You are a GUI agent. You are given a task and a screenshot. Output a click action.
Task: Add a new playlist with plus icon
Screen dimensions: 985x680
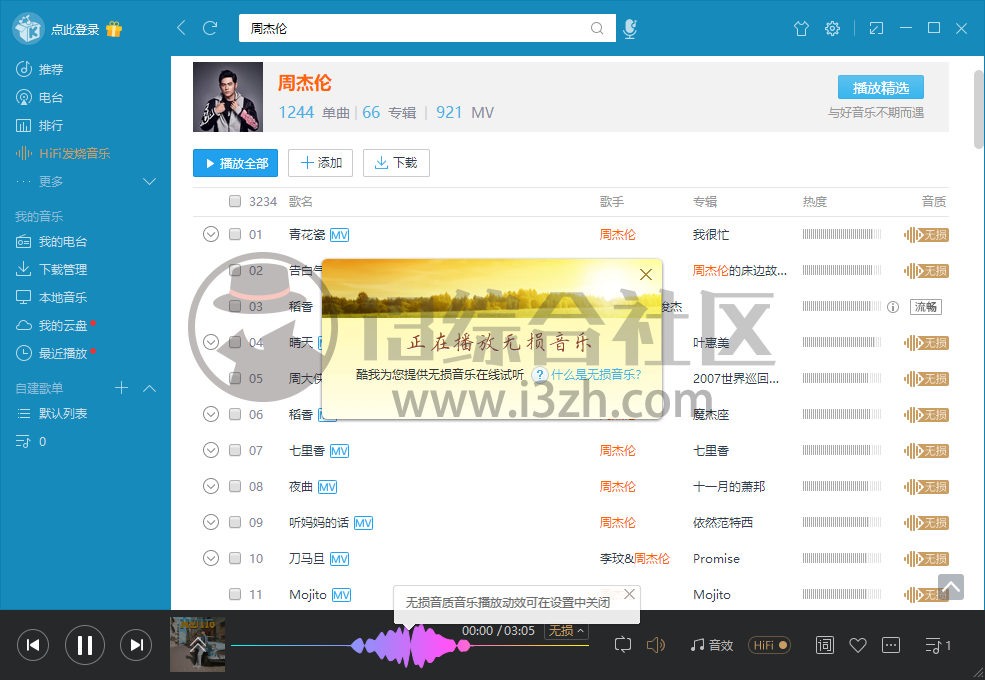tap(121, 388)
